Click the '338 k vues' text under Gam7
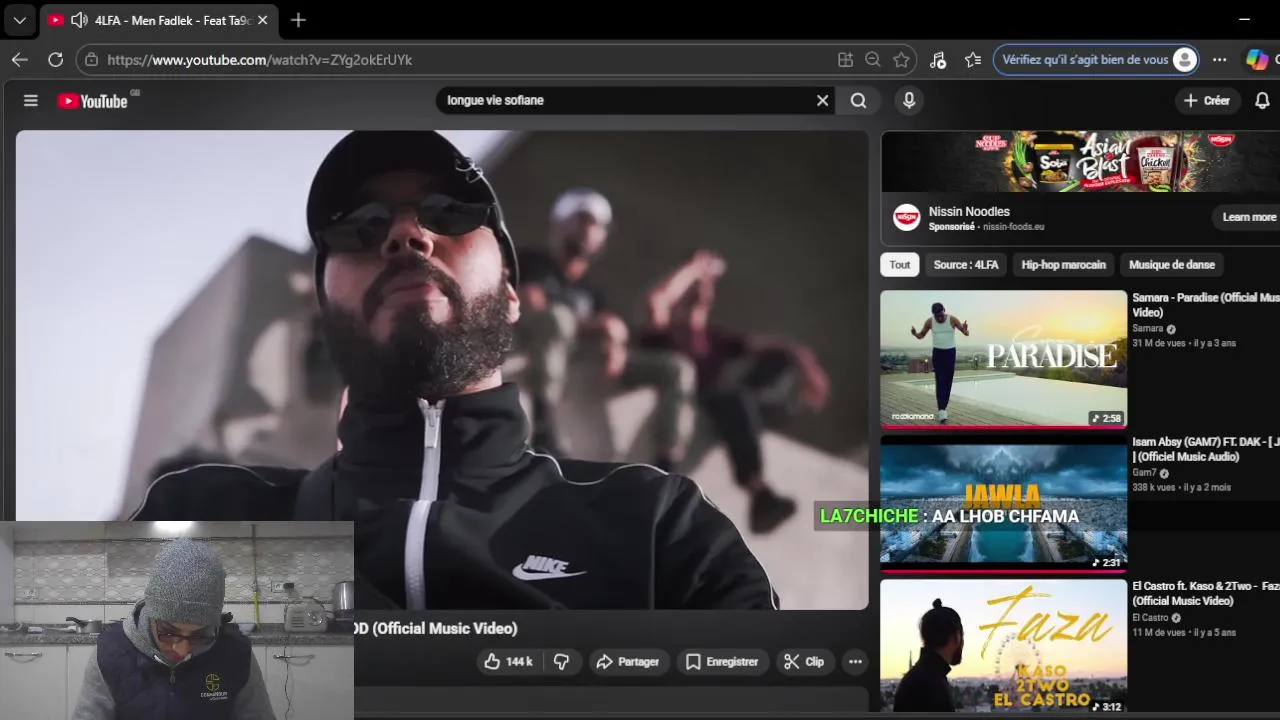 pos(1154,488)
